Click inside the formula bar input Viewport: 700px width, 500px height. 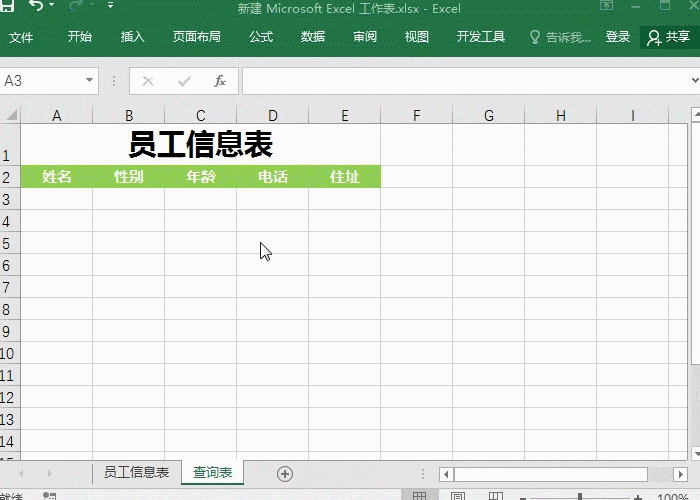point(466,81)
